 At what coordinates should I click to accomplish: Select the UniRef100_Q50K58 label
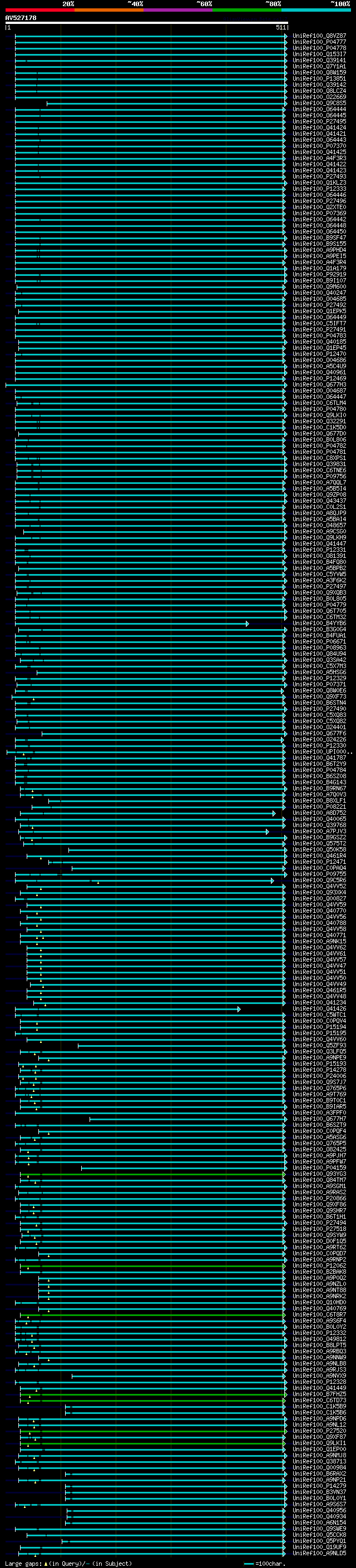(x=319, y=850)
